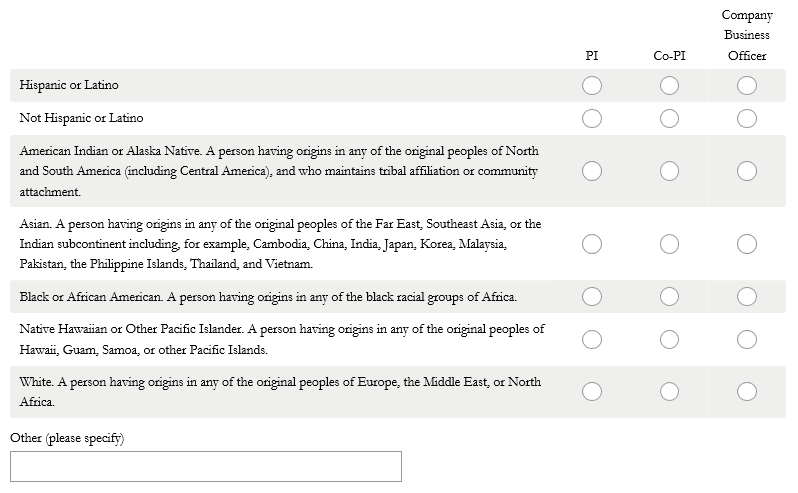Select Company Business Officer for Asian
The height and width of the screenshot is (493, 798).
tap(746, 244)
